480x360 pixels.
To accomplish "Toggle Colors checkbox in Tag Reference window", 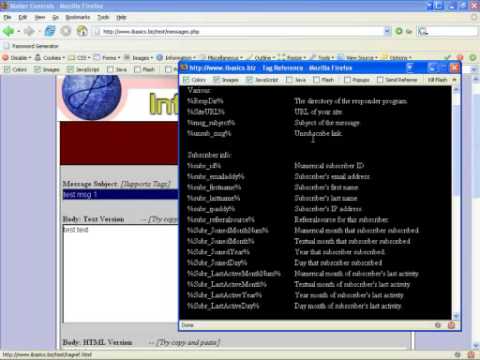I will 186,80.
